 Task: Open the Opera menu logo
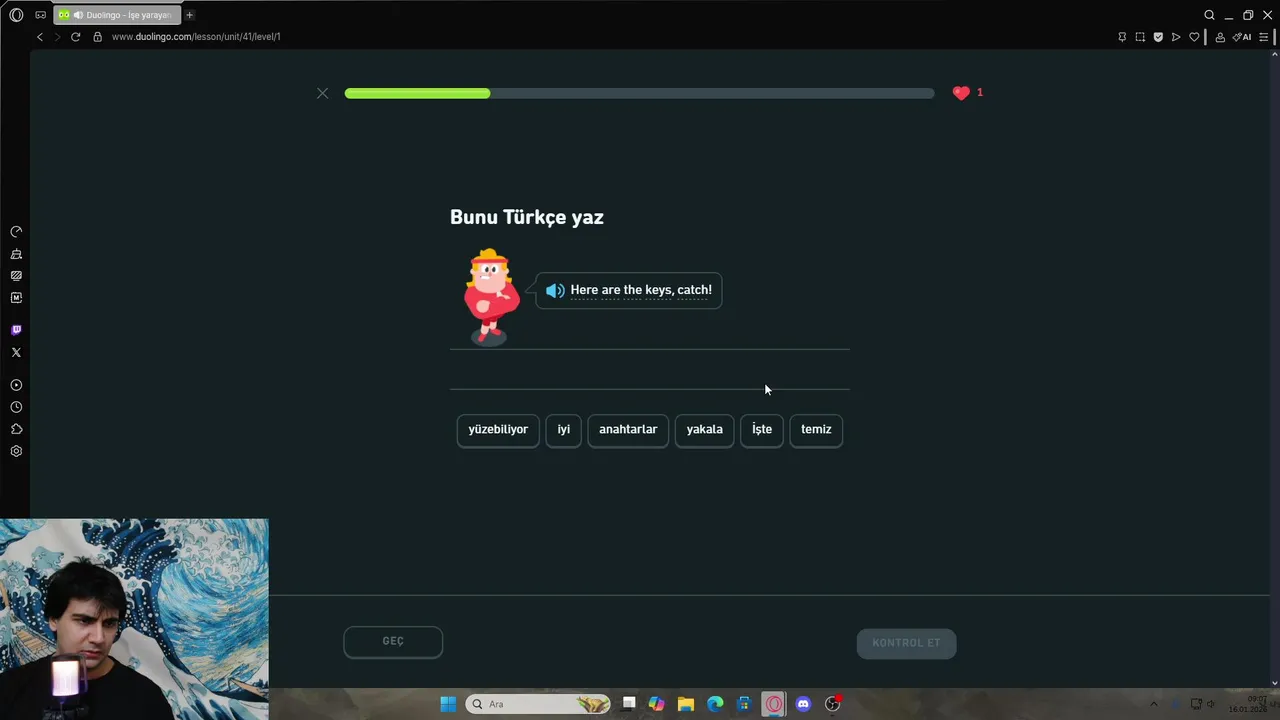click(16, 15)
